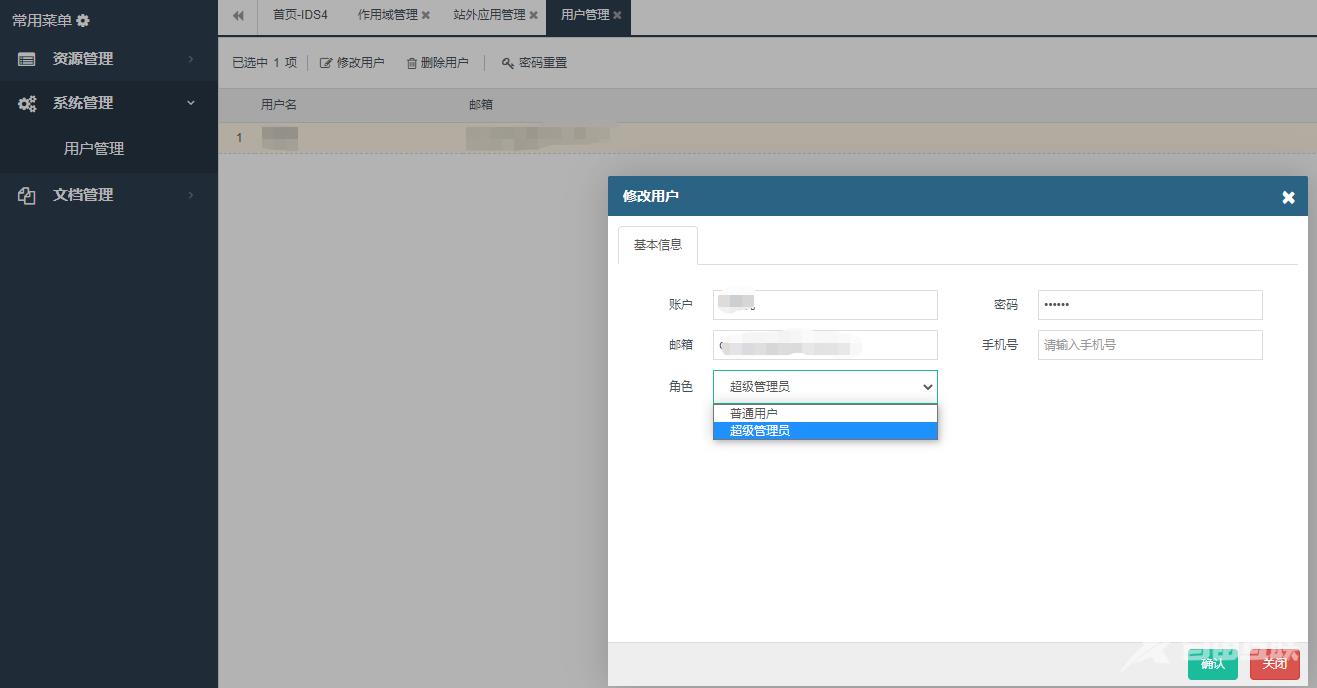Click the 资源管理 sidebar icon
Screen dimensions: 1317x688
click(x=27, y=59)
